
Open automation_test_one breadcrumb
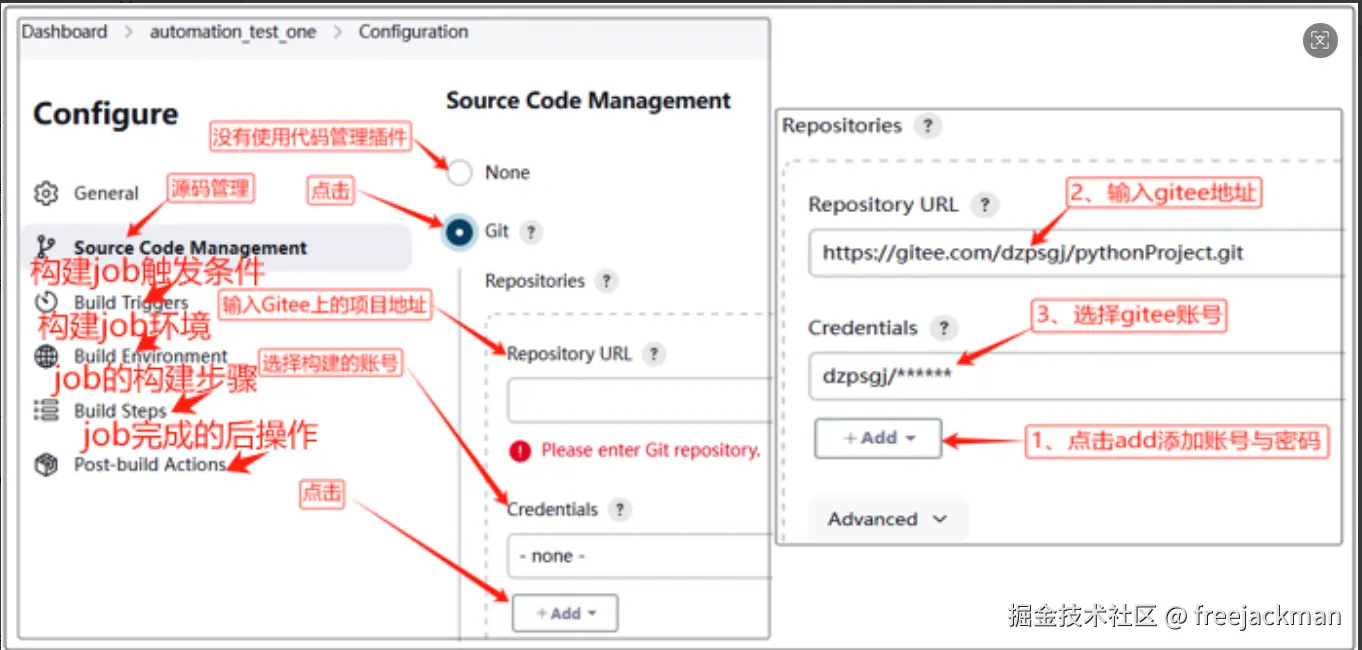click(232, 32)
